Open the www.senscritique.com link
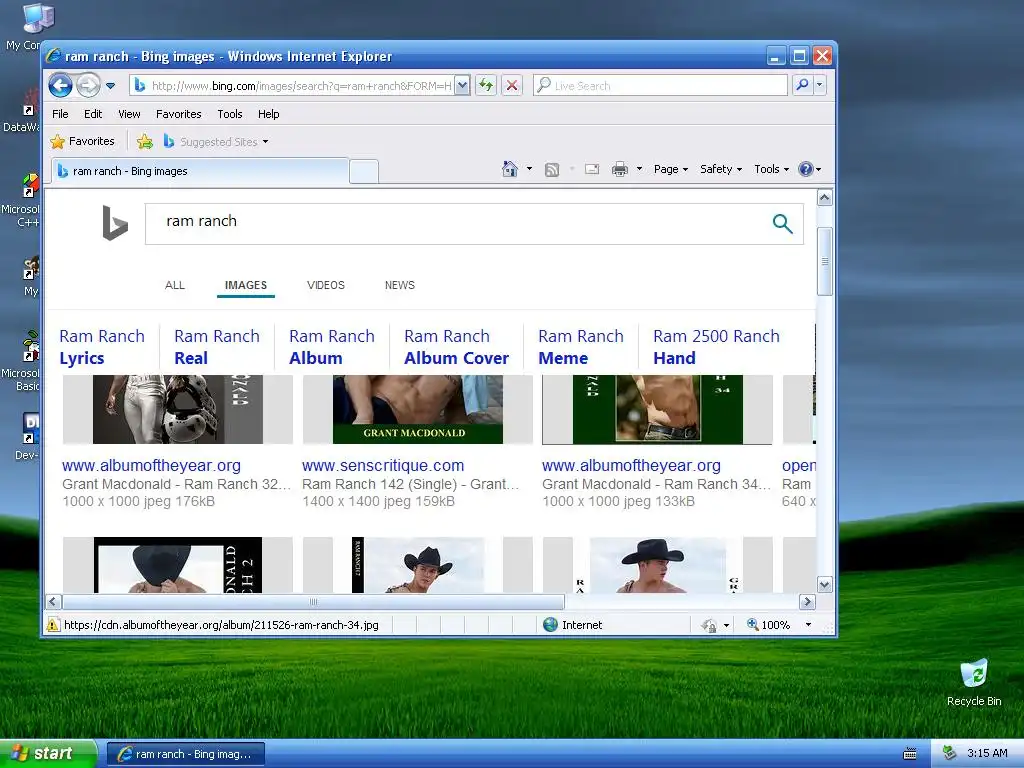Viewport: 1024px width, 768px height. point(383,466)
